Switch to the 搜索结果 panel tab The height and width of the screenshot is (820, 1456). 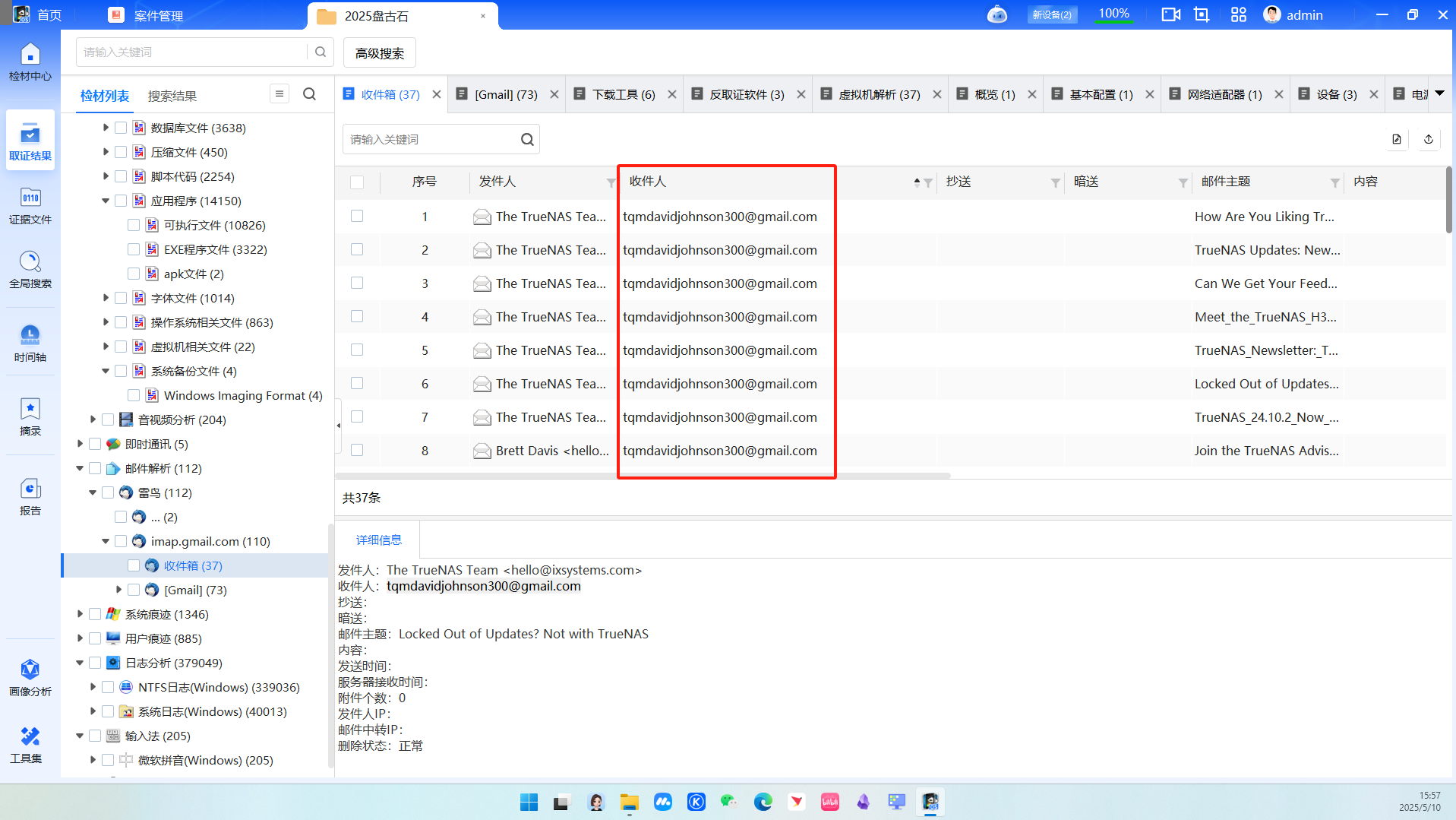coord(172,96)
